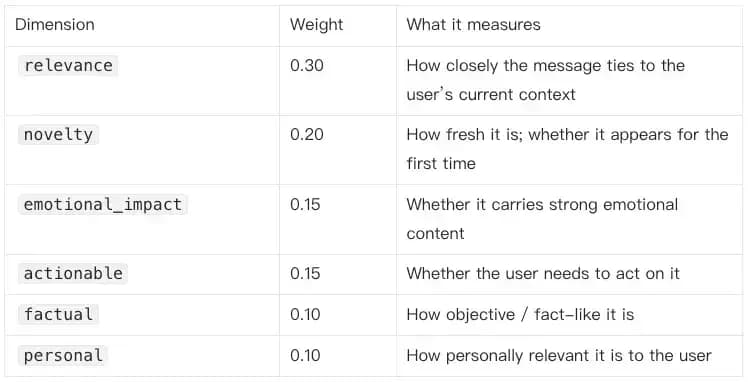Click the factual 0.10 weight value
The height and width of the screenshot is (382, 748).
coord(305,315)
